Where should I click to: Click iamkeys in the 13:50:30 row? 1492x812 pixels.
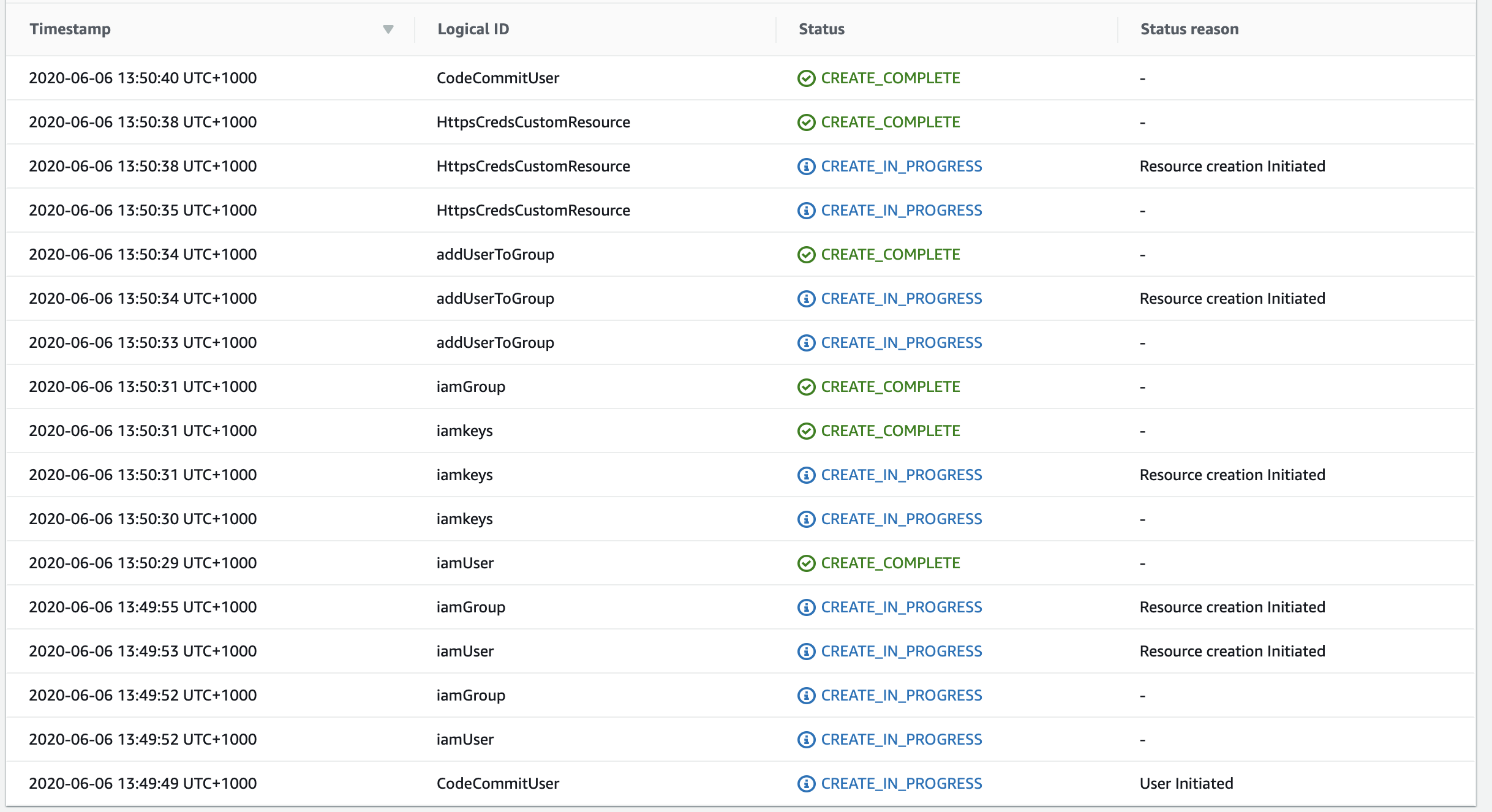tap(464, 519)
